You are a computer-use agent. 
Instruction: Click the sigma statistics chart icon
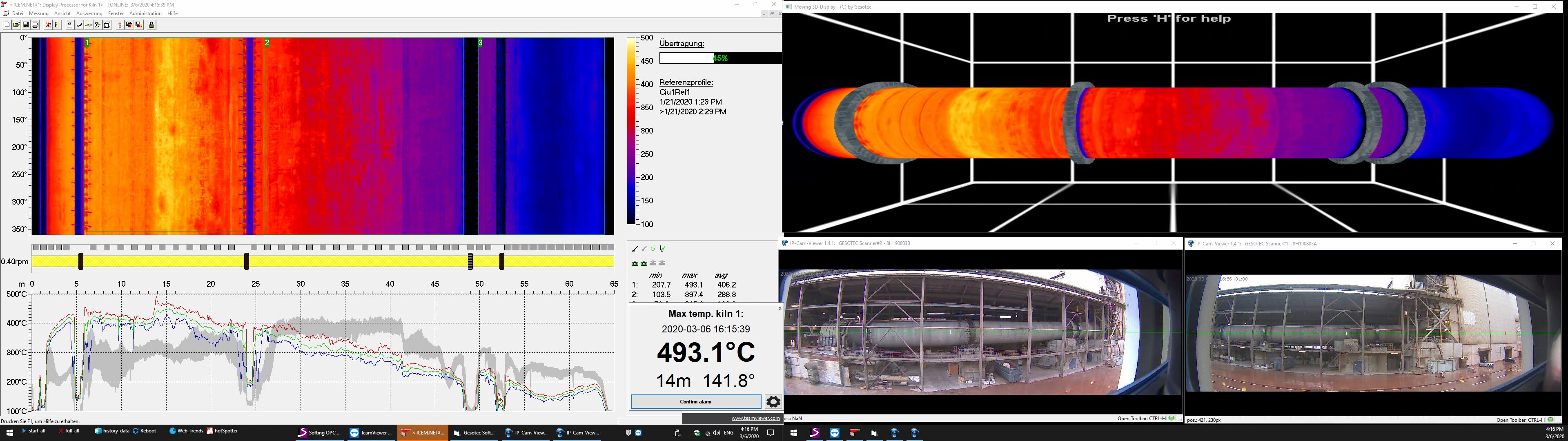98,25
